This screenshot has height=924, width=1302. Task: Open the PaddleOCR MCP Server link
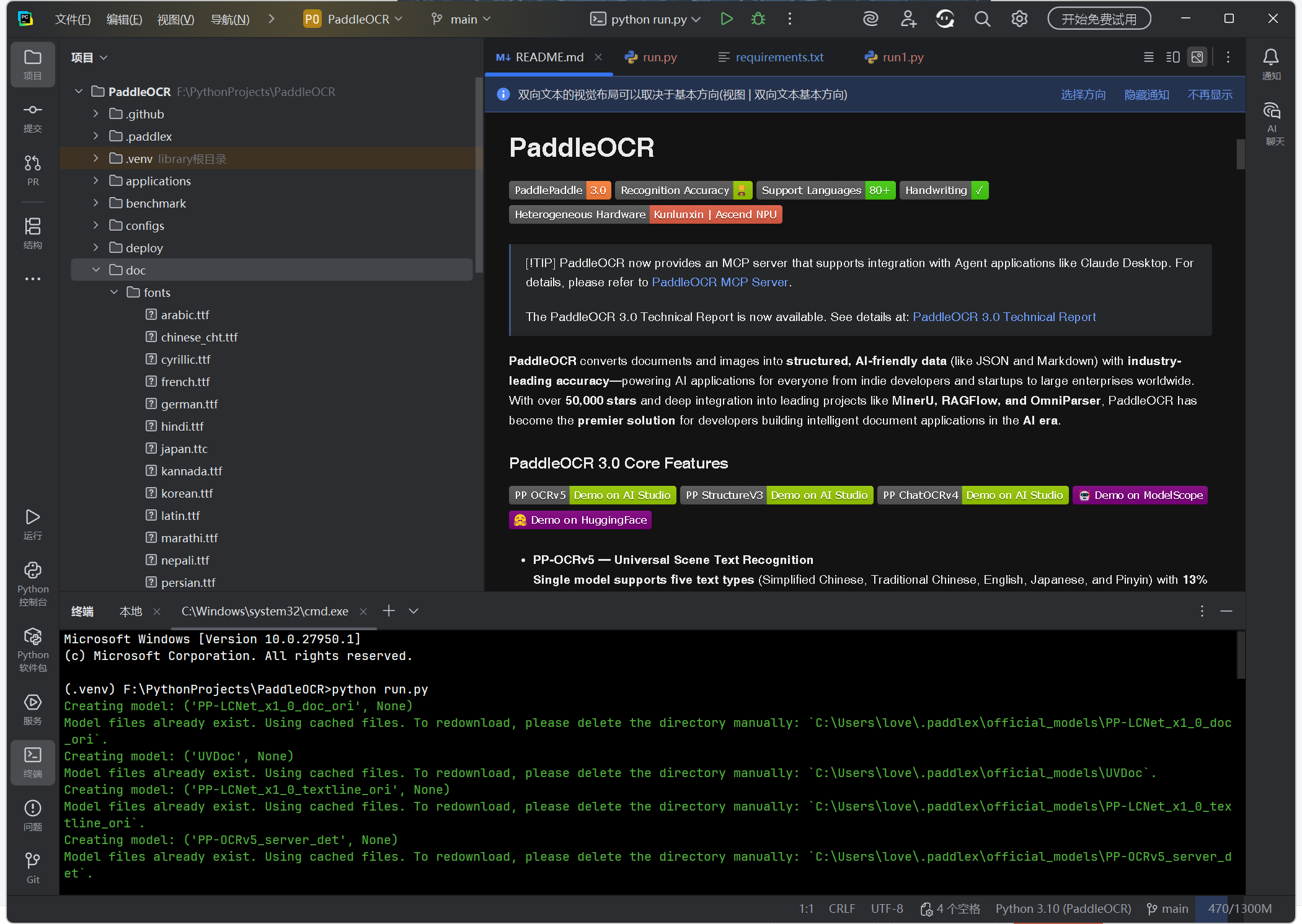pyautogui.click(x=720, y=282)
